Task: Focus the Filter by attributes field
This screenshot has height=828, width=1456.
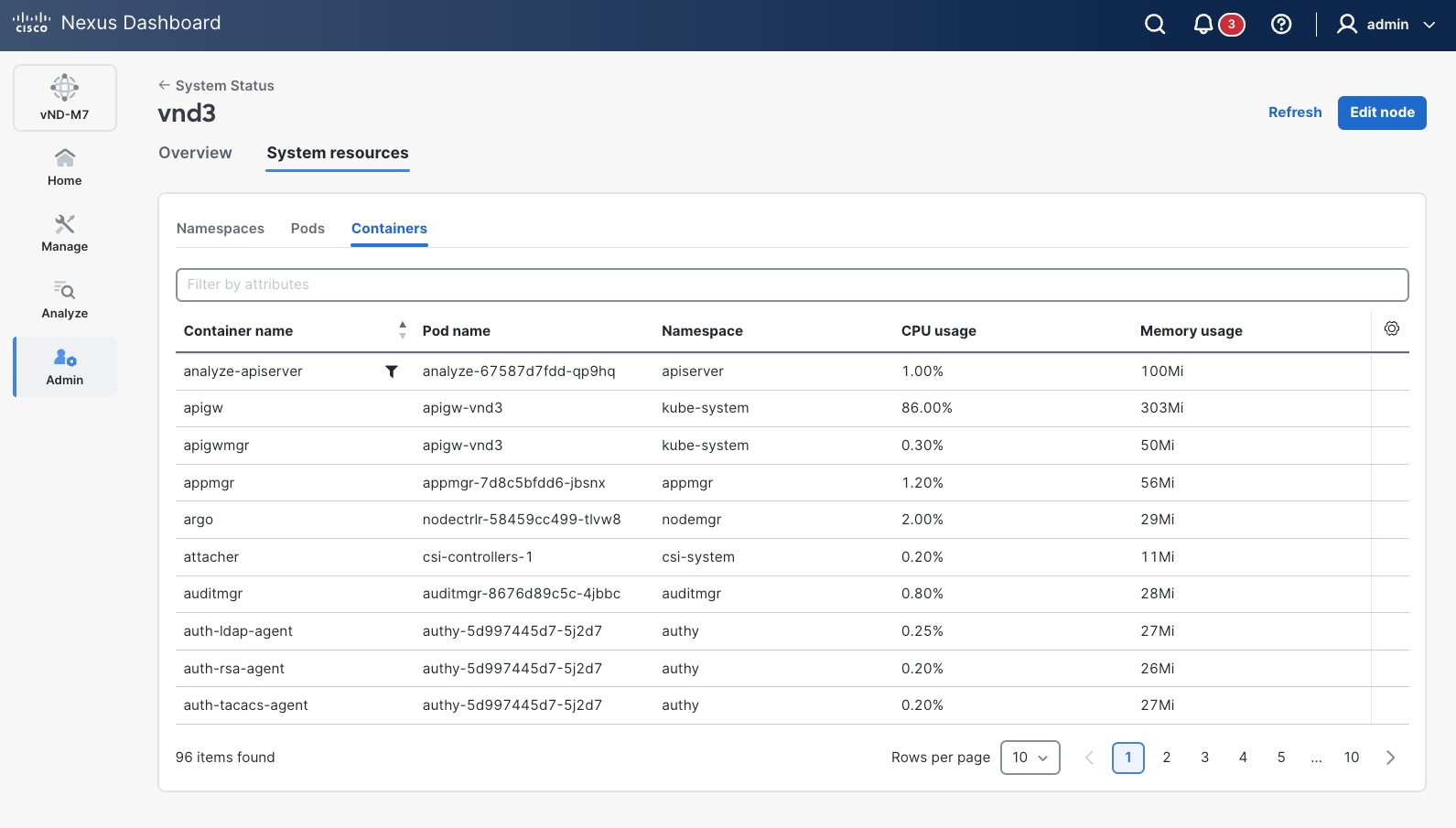Action: 793,285
